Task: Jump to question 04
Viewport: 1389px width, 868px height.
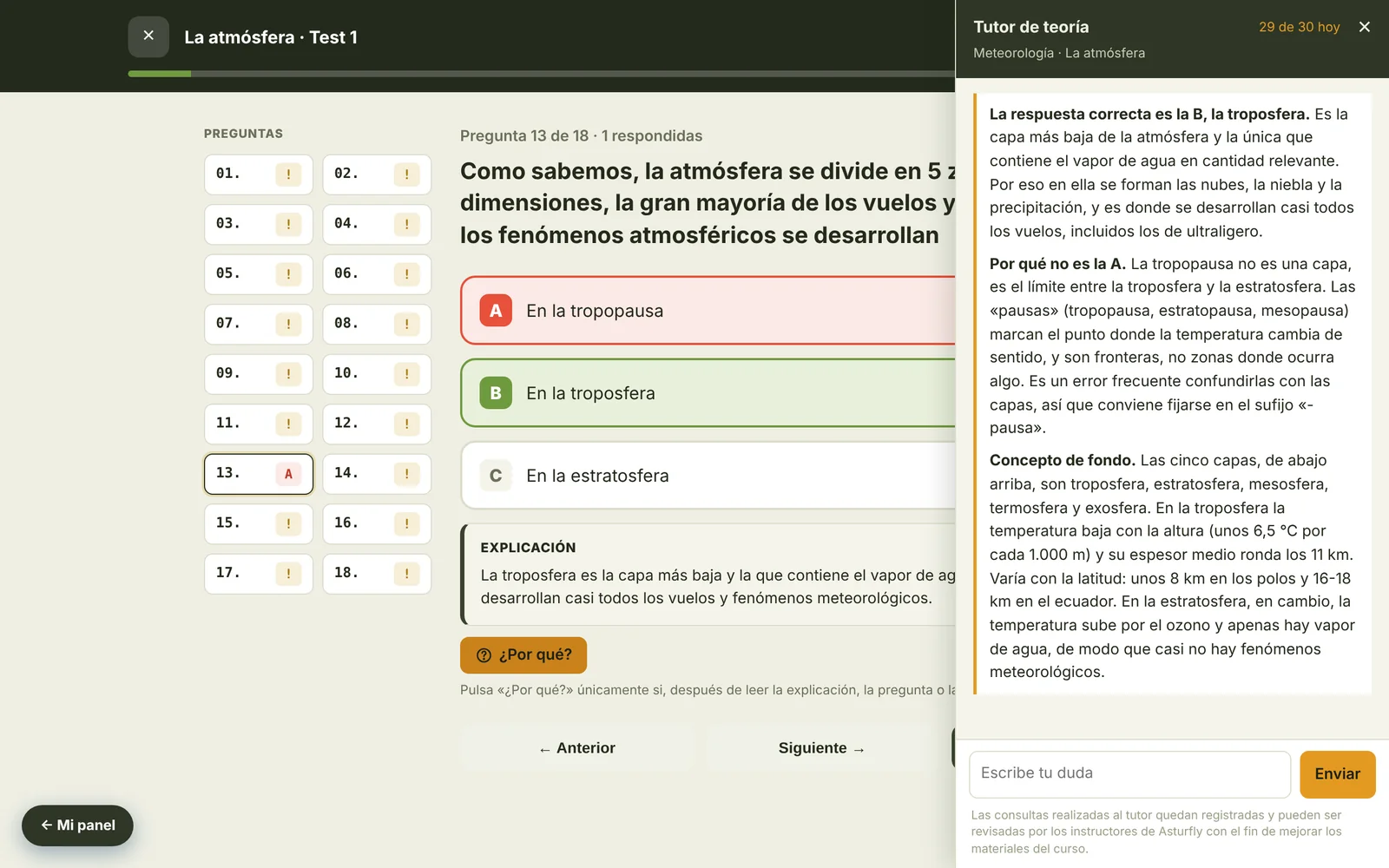Action: coord(377,224)
